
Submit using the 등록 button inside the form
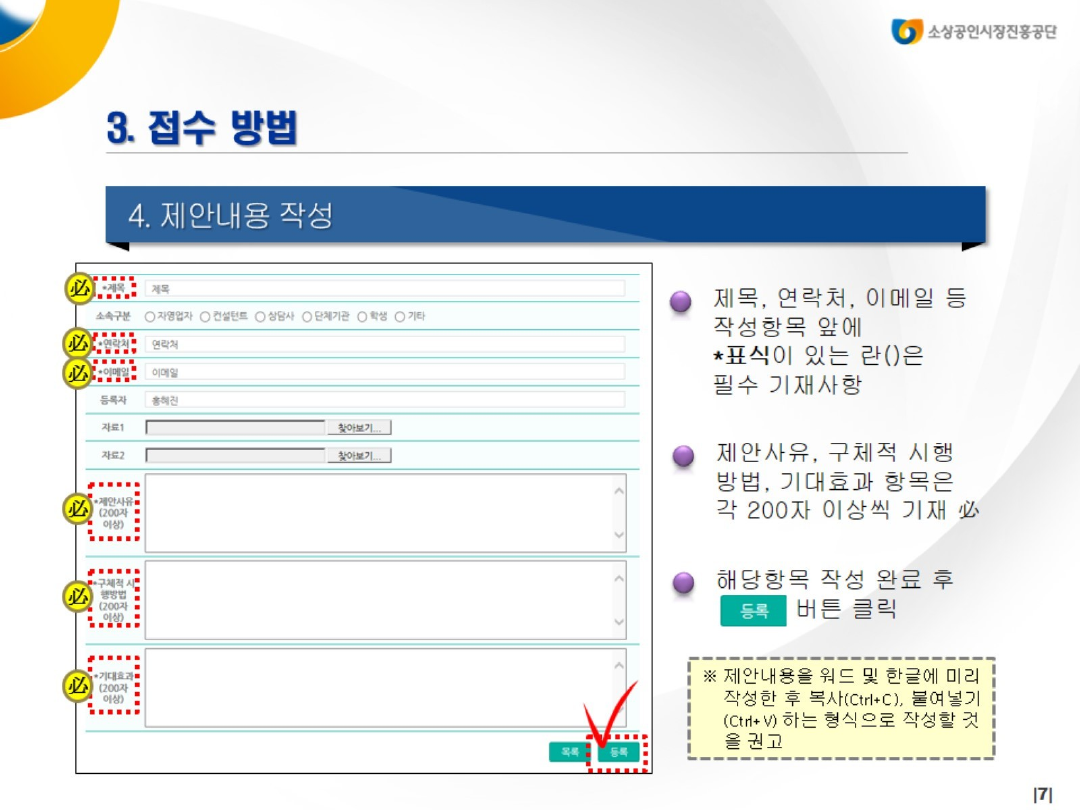pos(619,752)
